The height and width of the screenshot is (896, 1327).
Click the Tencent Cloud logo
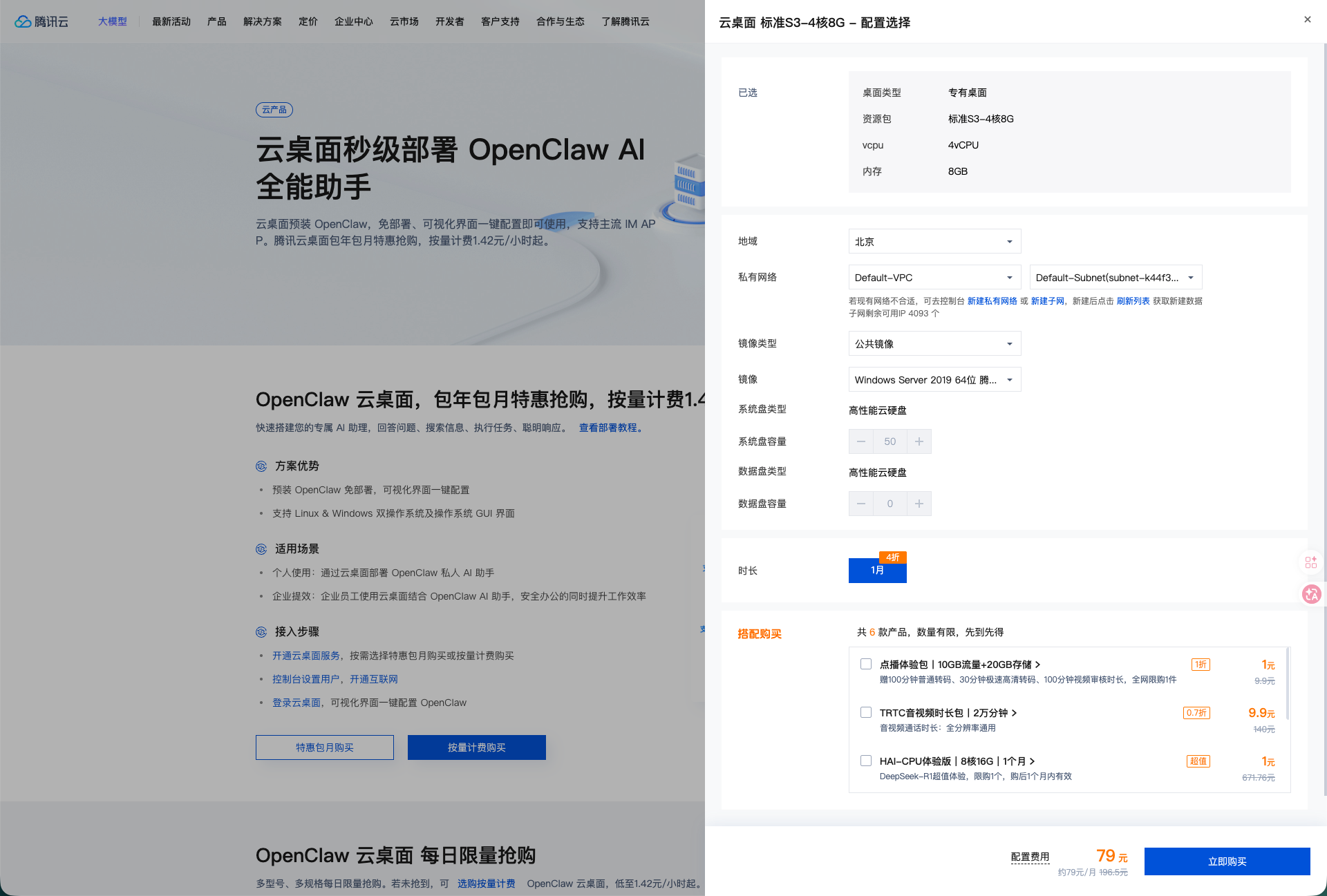(41, 21)
